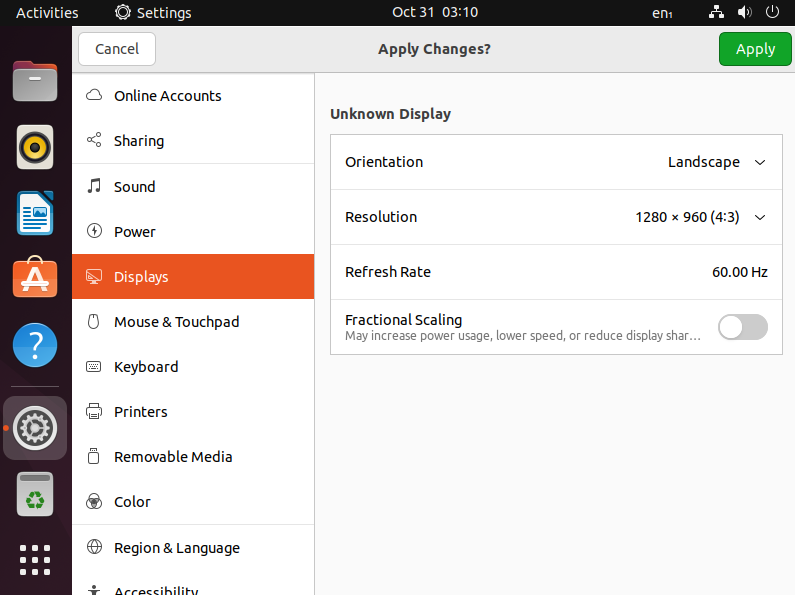795x595 pixels.
Task: Open the network status icon in top bar
Action: click(x=716, y=12)
